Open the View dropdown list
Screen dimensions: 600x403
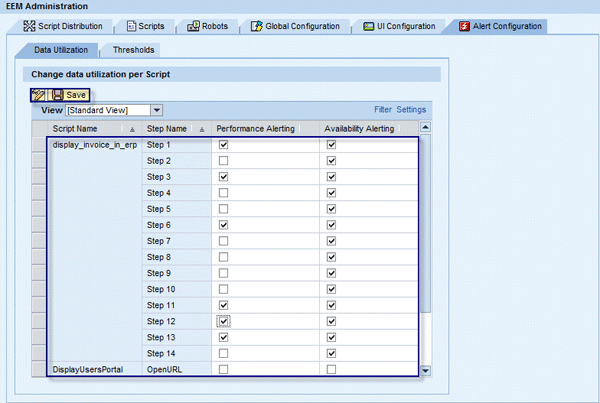coord(157,109)
